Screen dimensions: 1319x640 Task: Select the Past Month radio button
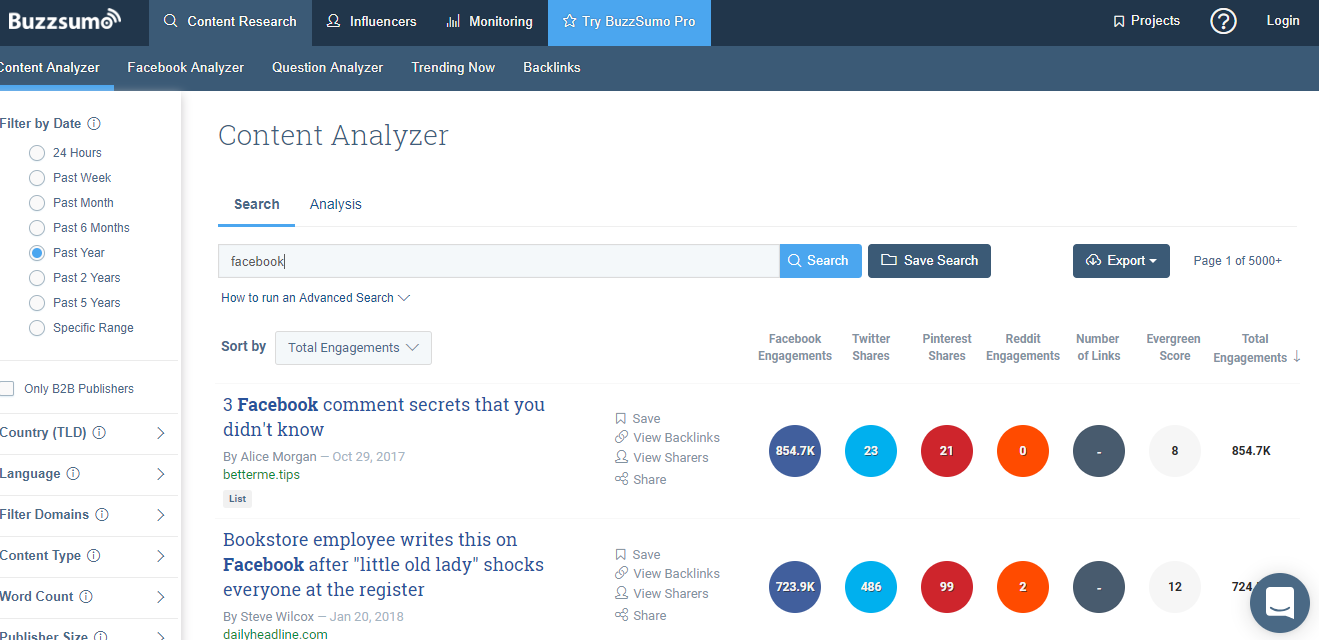point(37,203)
